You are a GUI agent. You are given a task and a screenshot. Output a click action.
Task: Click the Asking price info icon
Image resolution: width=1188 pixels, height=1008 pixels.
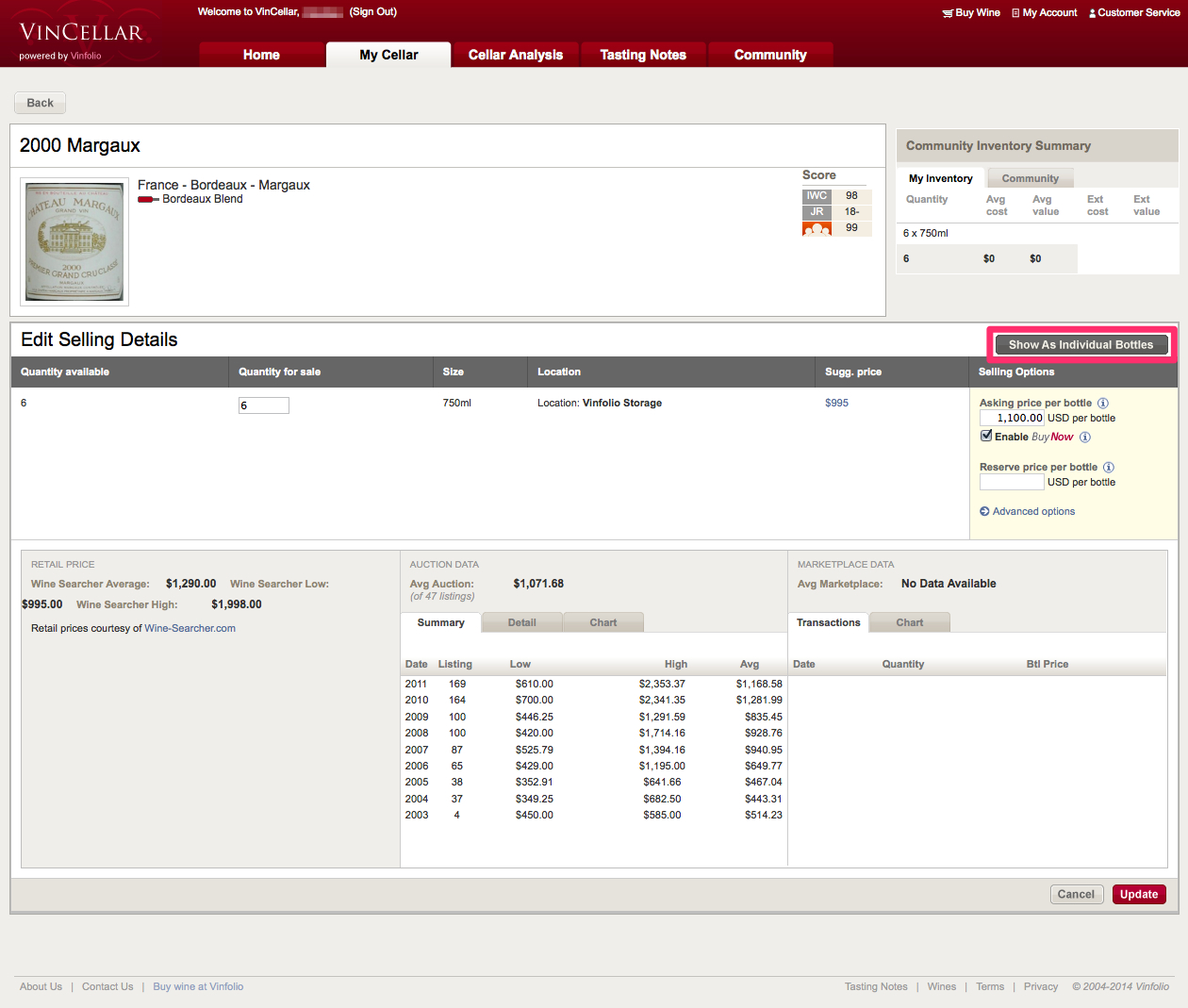1103,404
